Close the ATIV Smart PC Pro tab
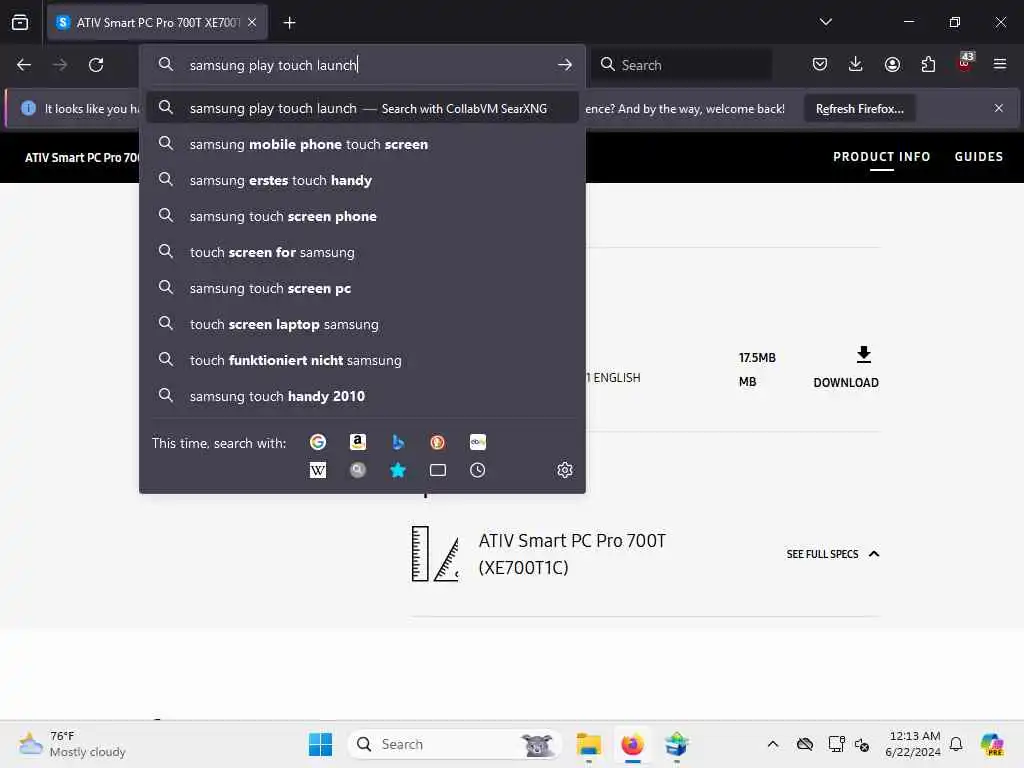Viewport: 1024px width, 768px height. [x=252, y=23]
